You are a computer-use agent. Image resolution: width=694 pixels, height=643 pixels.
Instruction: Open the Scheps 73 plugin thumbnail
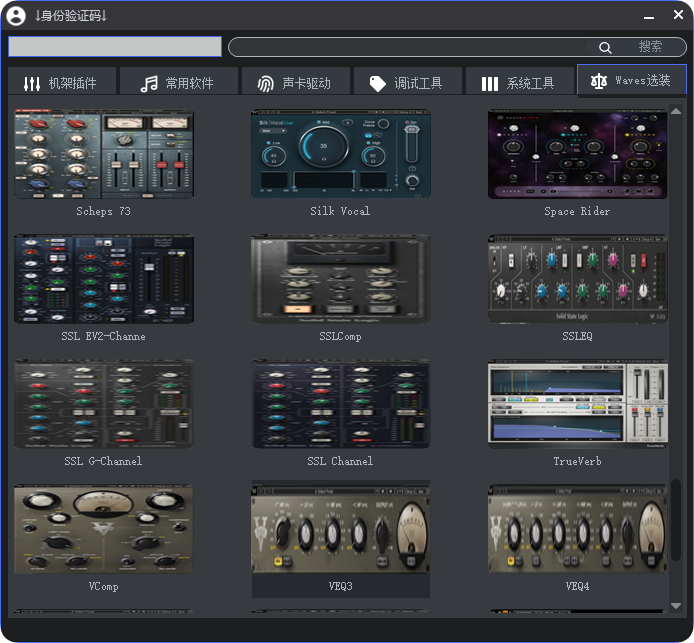(x=104, y=154)
